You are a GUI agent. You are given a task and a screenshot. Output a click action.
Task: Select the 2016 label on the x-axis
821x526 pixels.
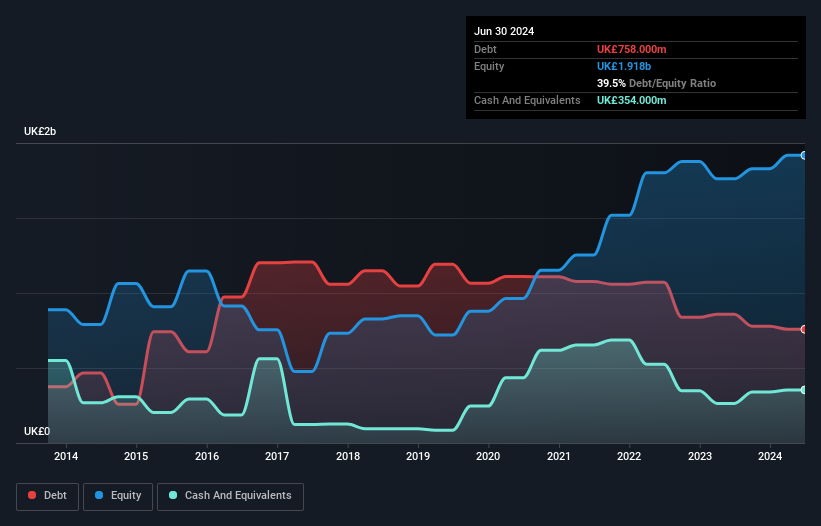(x=207, y=456)
